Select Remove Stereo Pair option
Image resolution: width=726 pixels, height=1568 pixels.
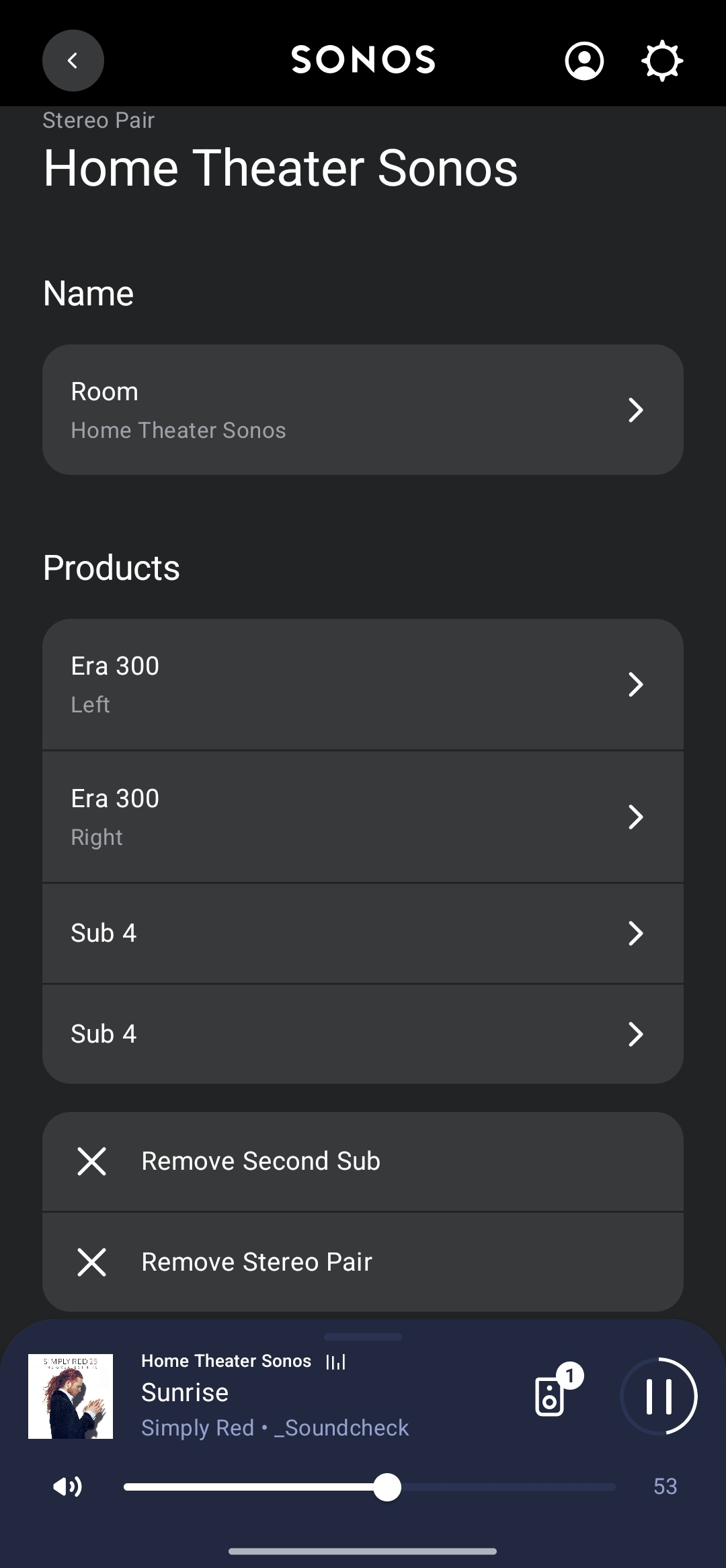click(257, 1262)
